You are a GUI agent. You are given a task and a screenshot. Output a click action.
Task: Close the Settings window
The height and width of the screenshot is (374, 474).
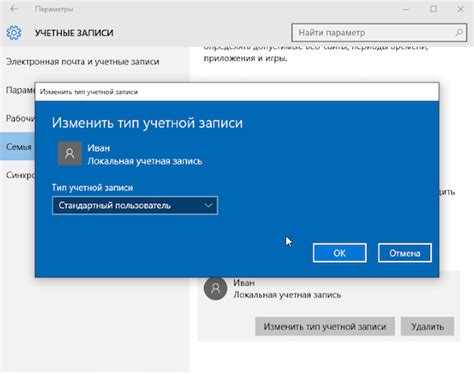[461, 9]
